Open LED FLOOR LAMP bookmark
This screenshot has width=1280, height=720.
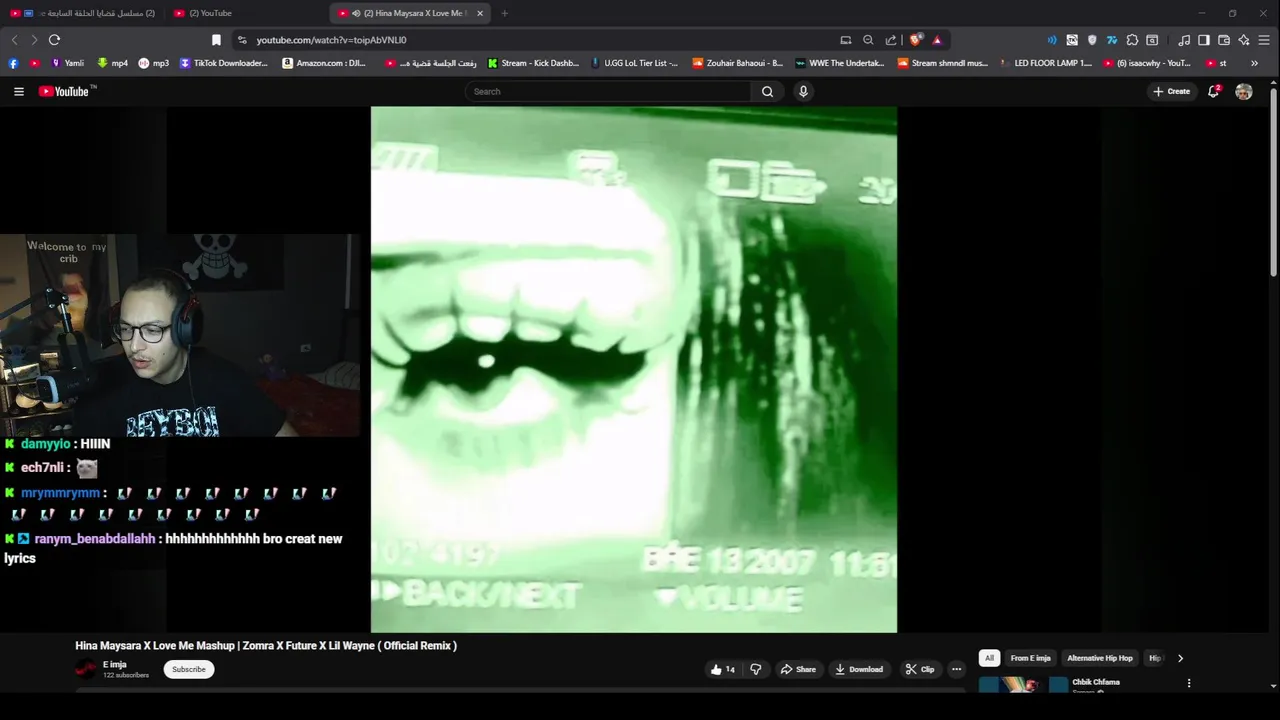pyautogui.click(x=1045, y=63)
